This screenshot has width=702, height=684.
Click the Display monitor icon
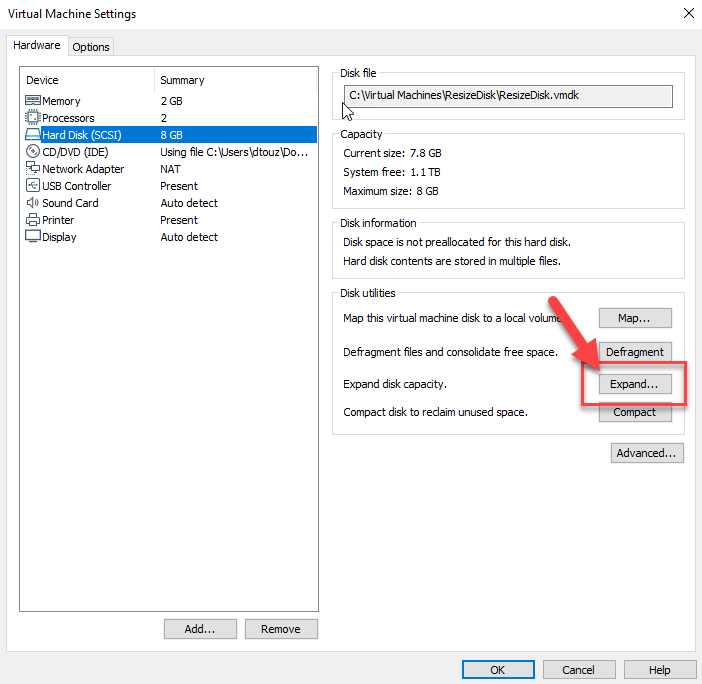pyautogui.click(x=33, y=237)
